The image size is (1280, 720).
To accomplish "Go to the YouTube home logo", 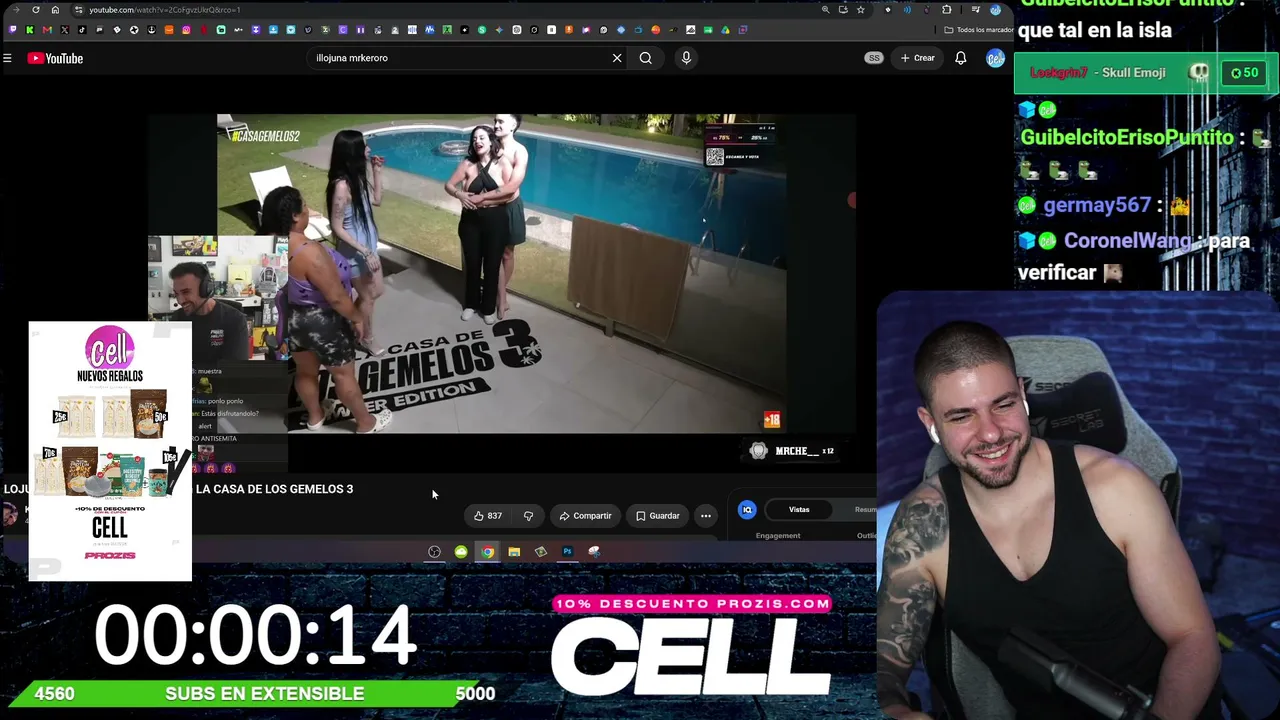I will tap(55, 58).
